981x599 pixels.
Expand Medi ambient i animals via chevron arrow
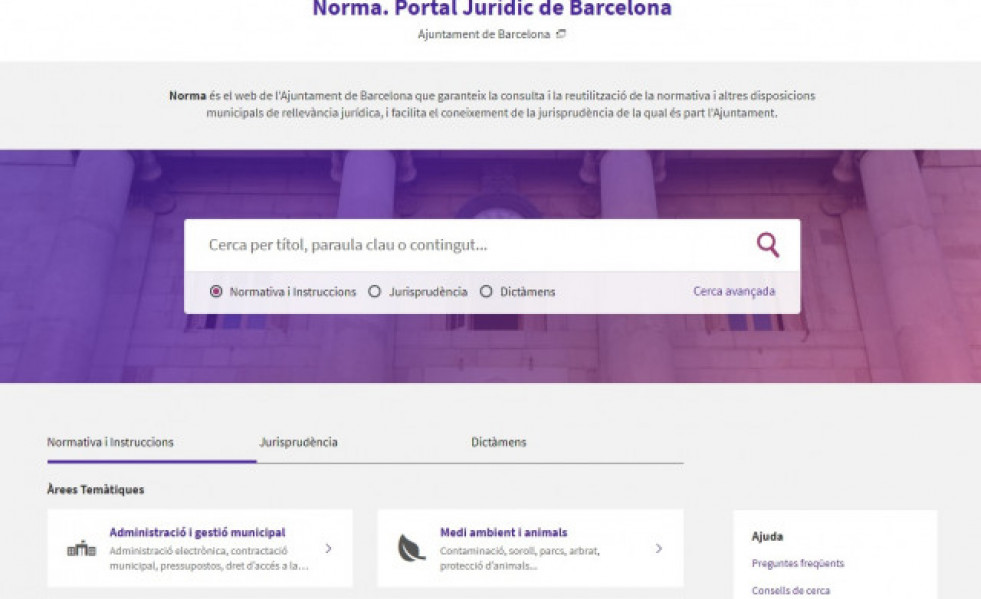click(x=658, y=548)
